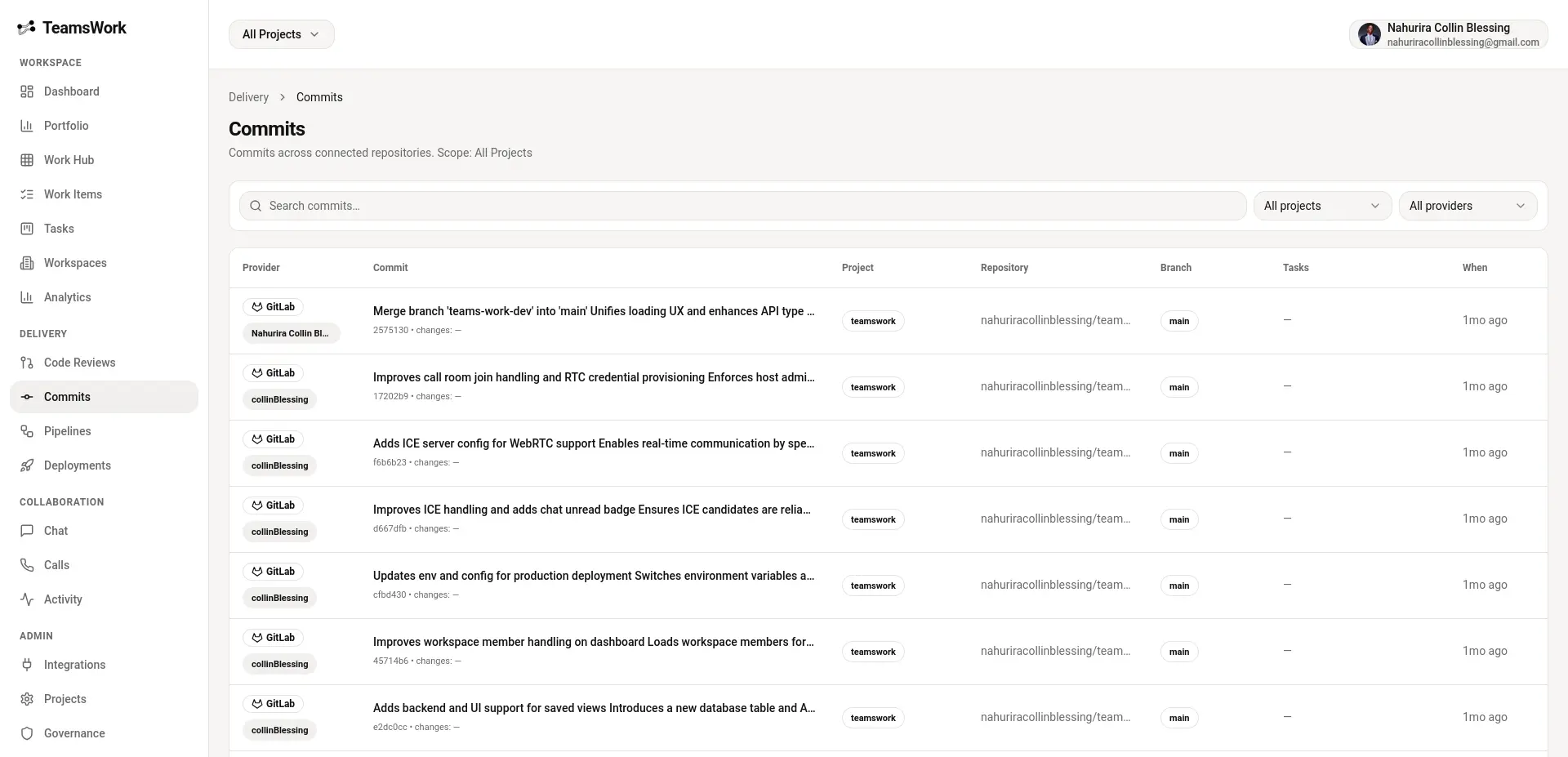This screenshot has width=1568, height=757.
Task: Click the Tasks board icon
Action: tap(27, 229)
